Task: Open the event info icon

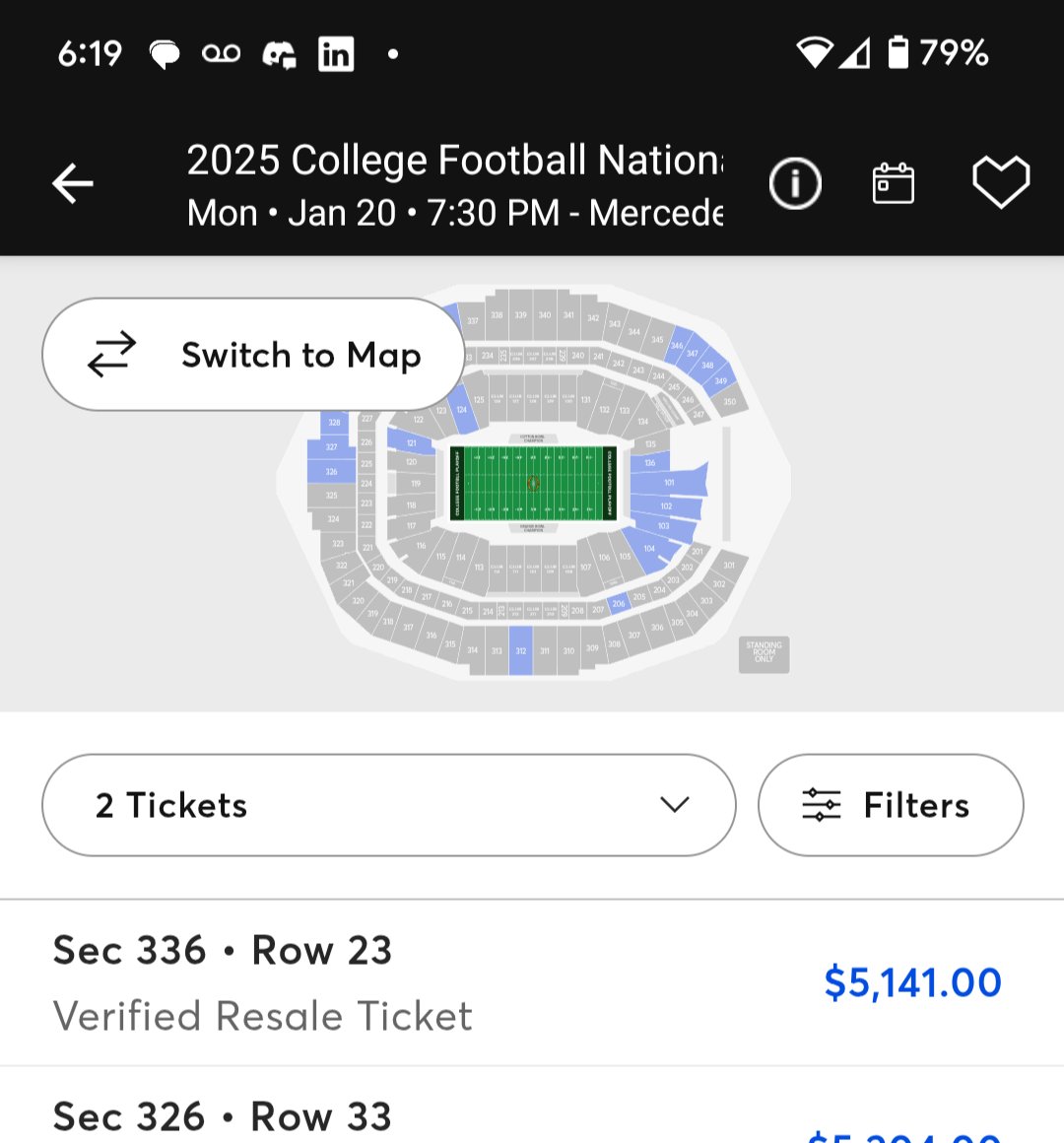Action: 795,183
